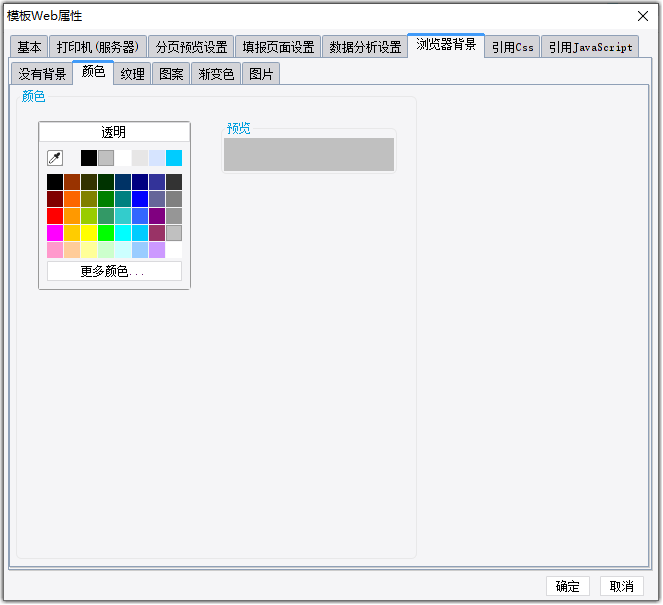This screenshot has height=605, width=663.
Task: Confirm with the 确定 button
Action: click(567, 586)
